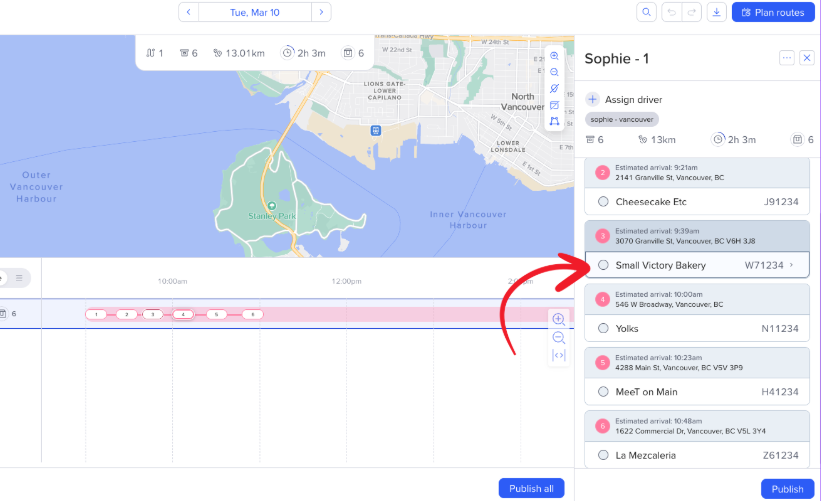Screen dimensions: 821x501
Task: Click the Yolks stop name
Action: click(x=627, y=328)
